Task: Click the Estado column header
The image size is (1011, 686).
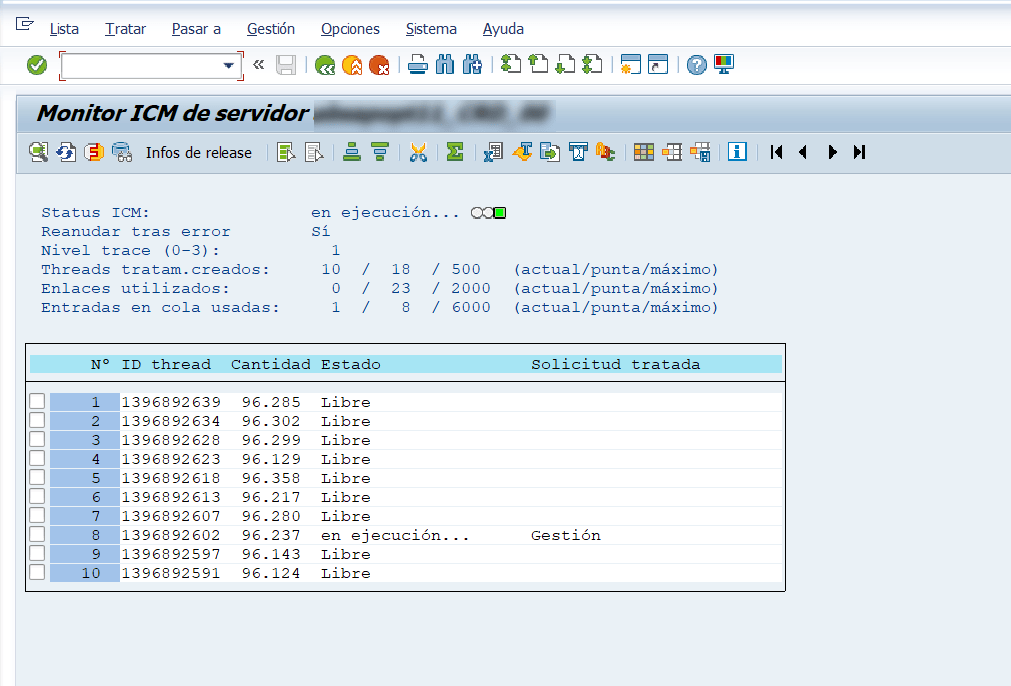Action: pyautogui.click(x=350, y=364)
